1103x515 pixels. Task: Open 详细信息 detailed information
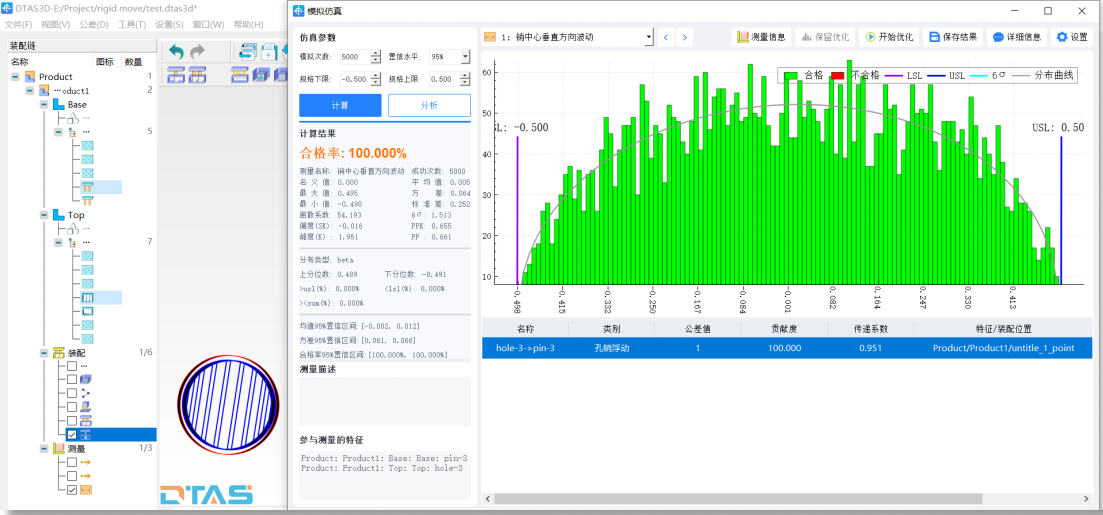[x=1016, y=37]
